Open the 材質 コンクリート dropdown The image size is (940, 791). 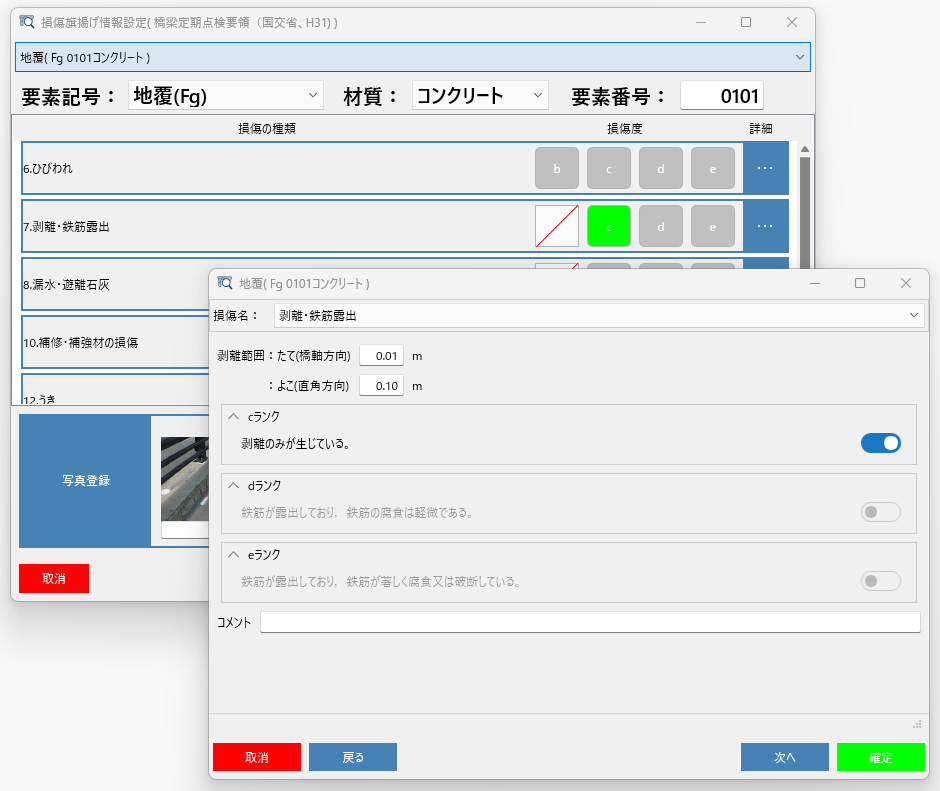pyautogui.click(x=480, y=96)
